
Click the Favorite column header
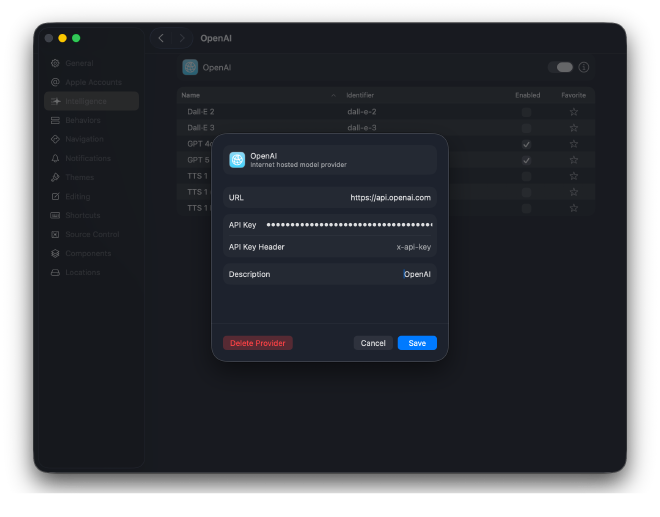[x=573, y=95]
